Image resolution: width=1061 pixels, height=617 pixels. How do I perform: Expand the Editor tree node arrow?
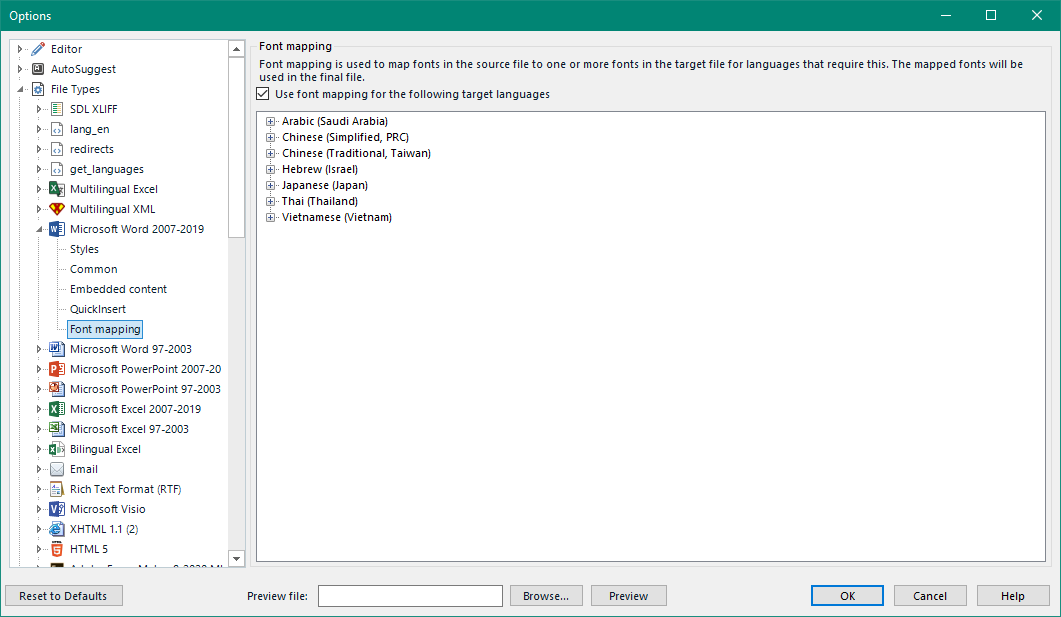click(20, 49)
